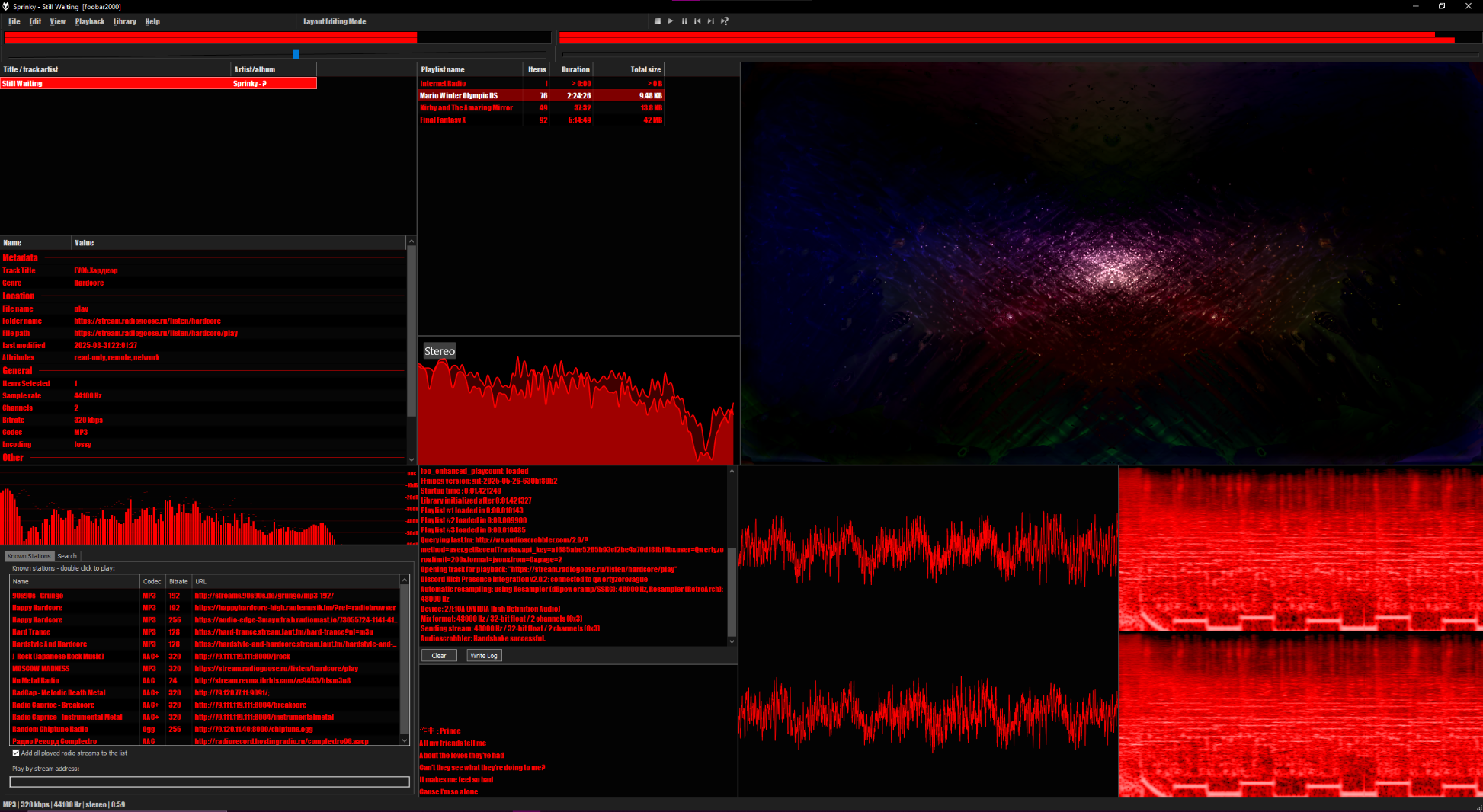
Task: Click the blue volume slider handle
Action: pos(296,54)
